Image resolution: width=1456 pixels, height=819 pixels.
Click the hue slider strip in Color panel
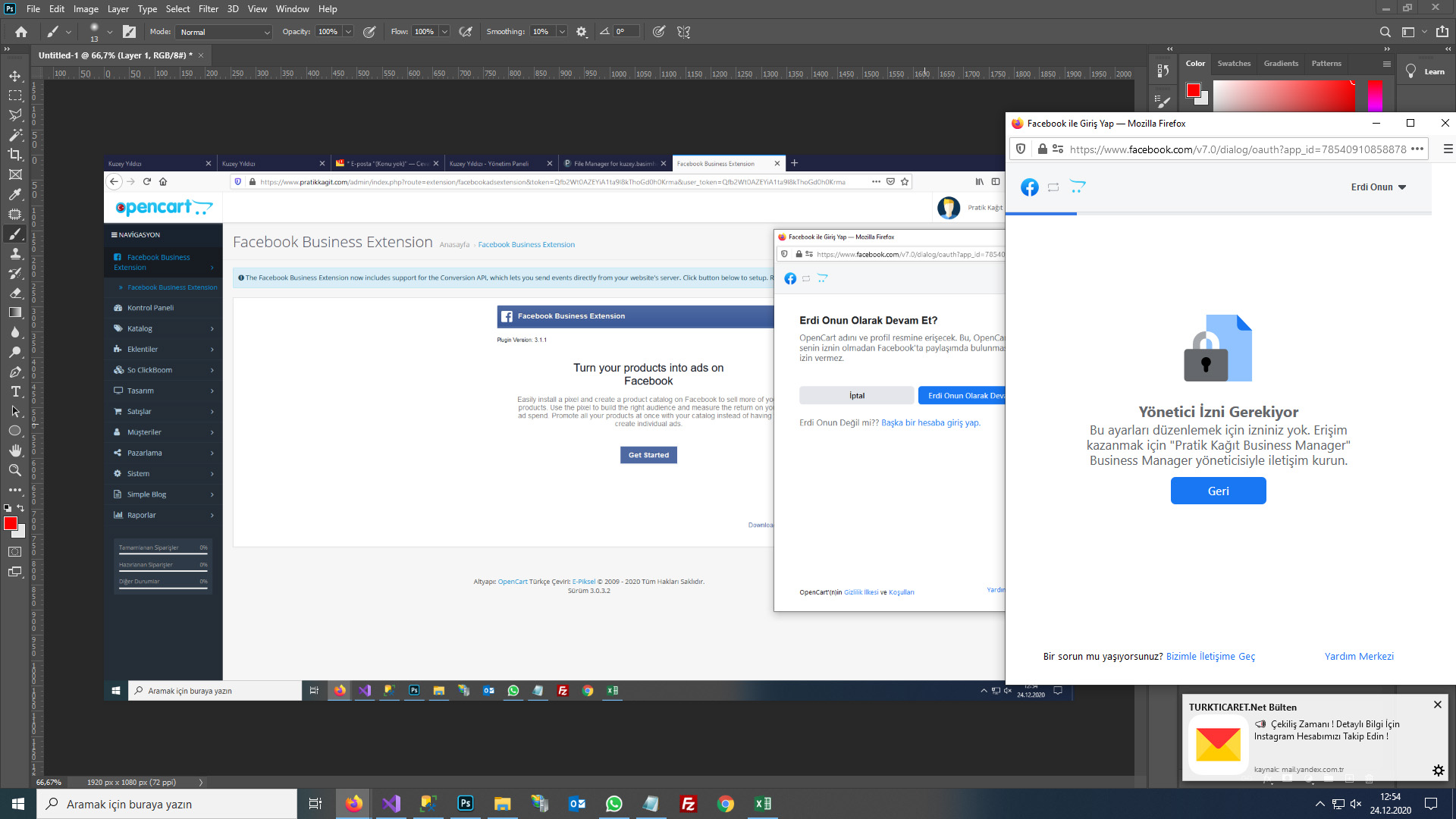1375,96
